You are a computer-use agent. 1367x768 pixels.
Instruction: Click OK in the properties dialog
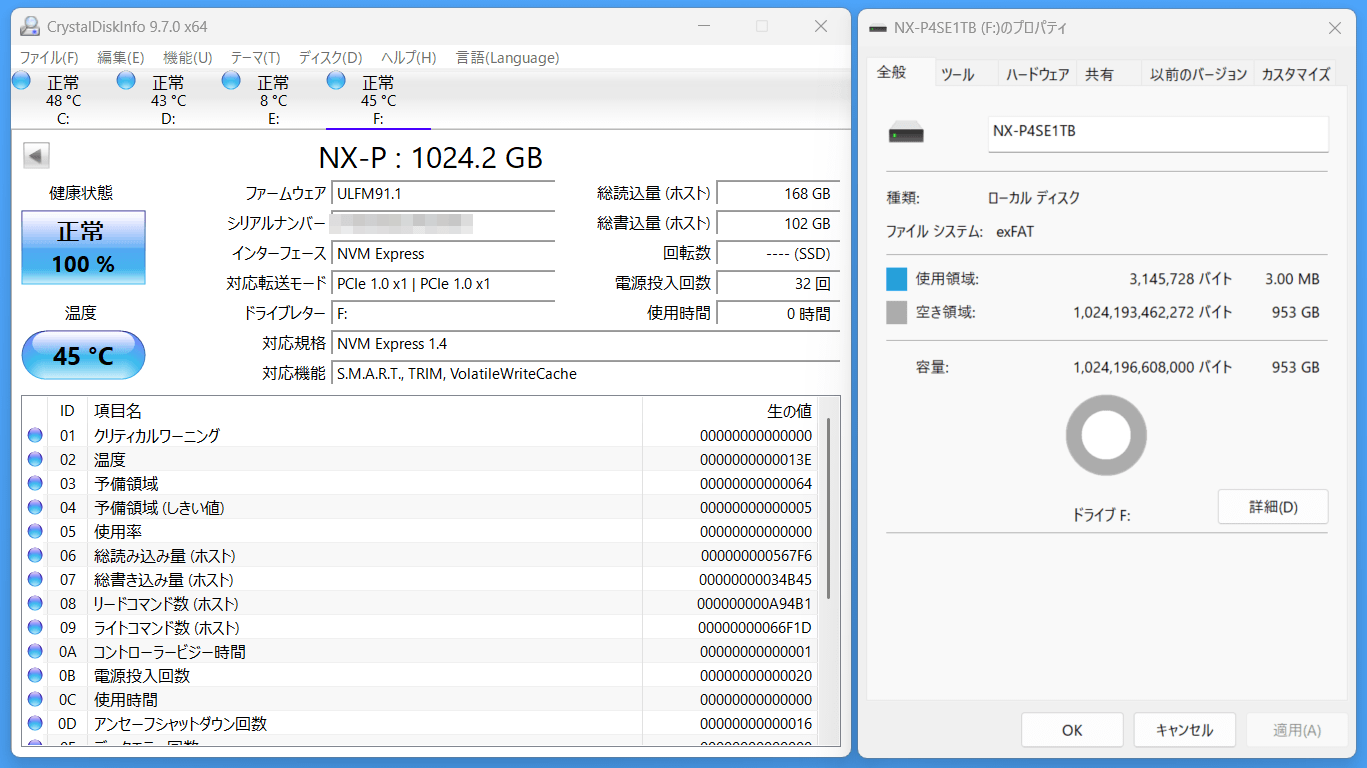click(x=1072, y=730)
